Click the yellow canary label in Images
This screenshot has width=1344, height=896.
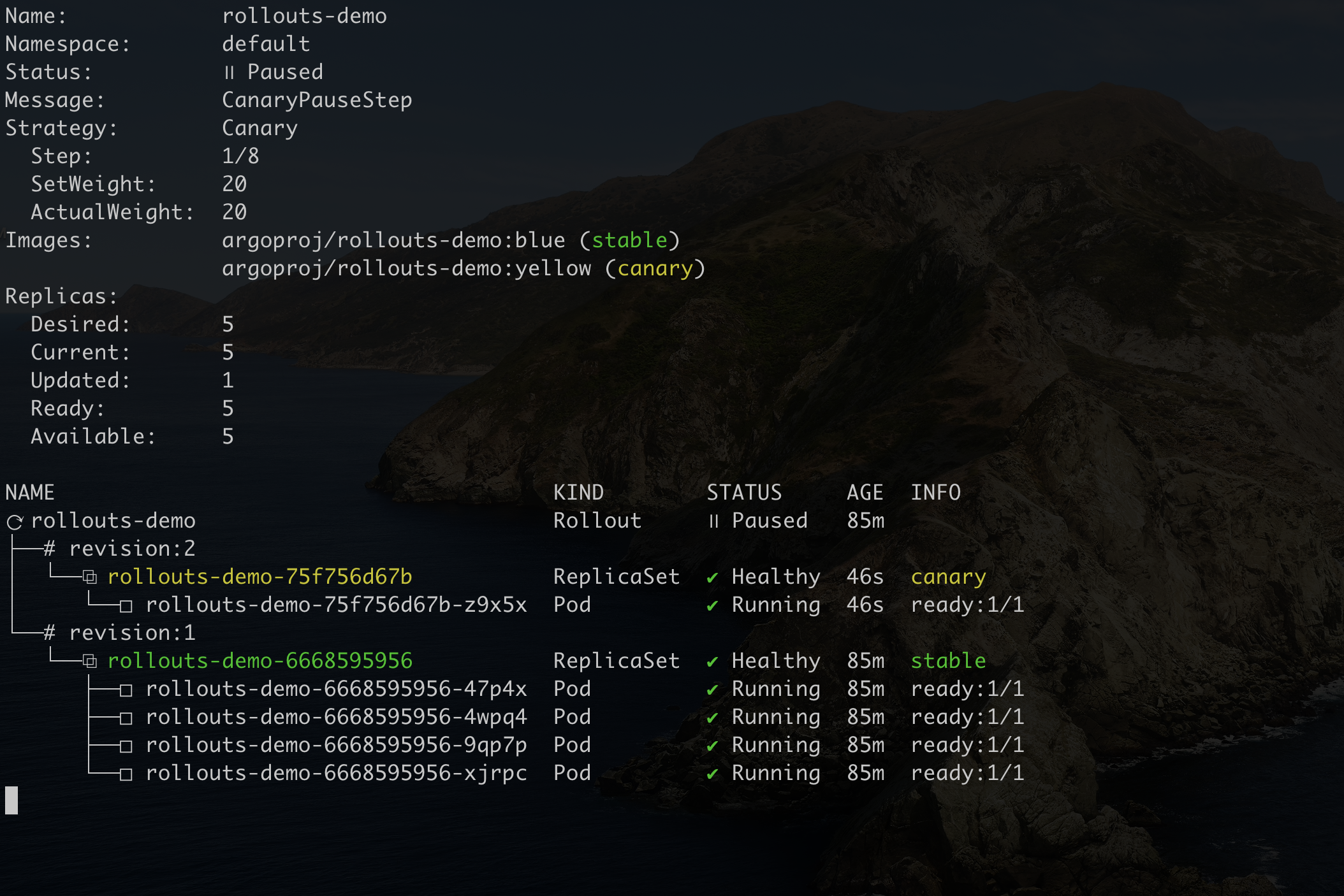pyautogui.click(x=655, y=268)
